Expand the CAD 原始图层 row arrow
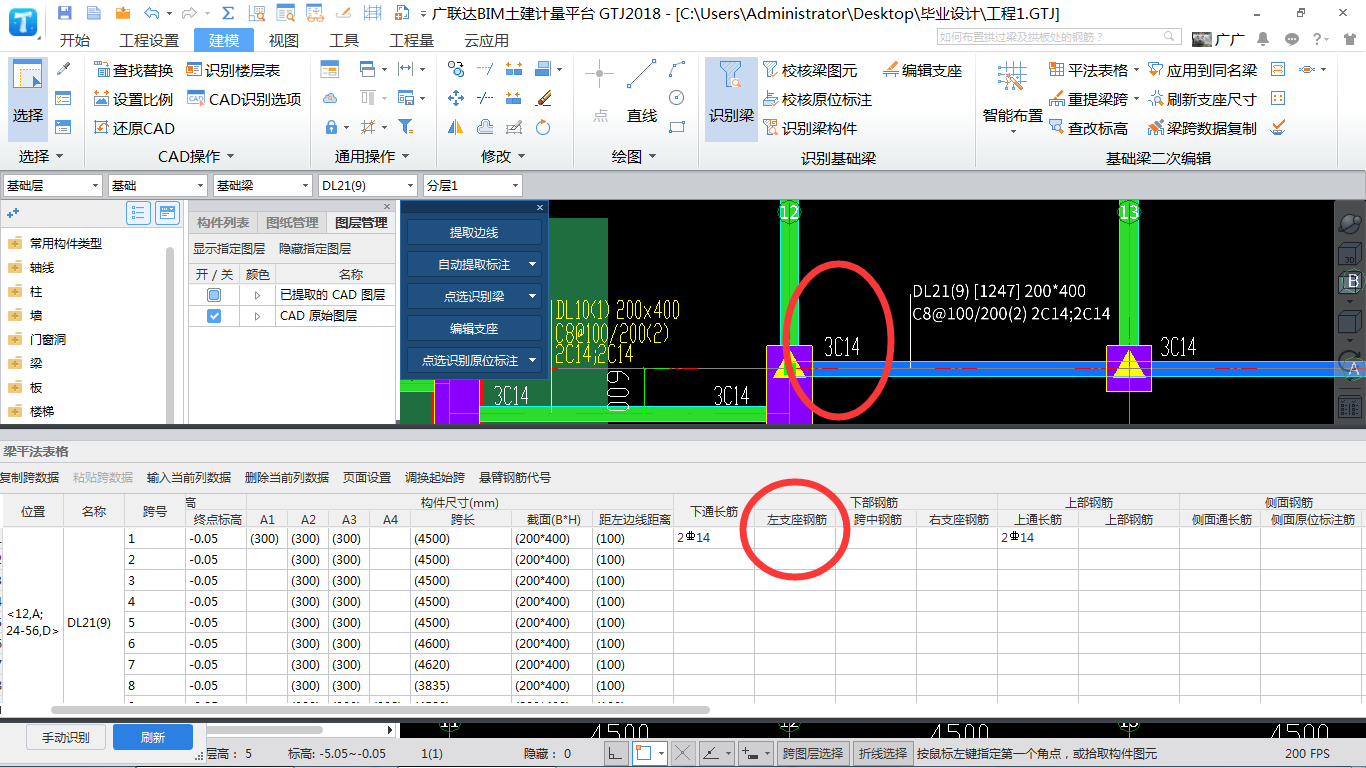1366x768 pixels. 257,317
